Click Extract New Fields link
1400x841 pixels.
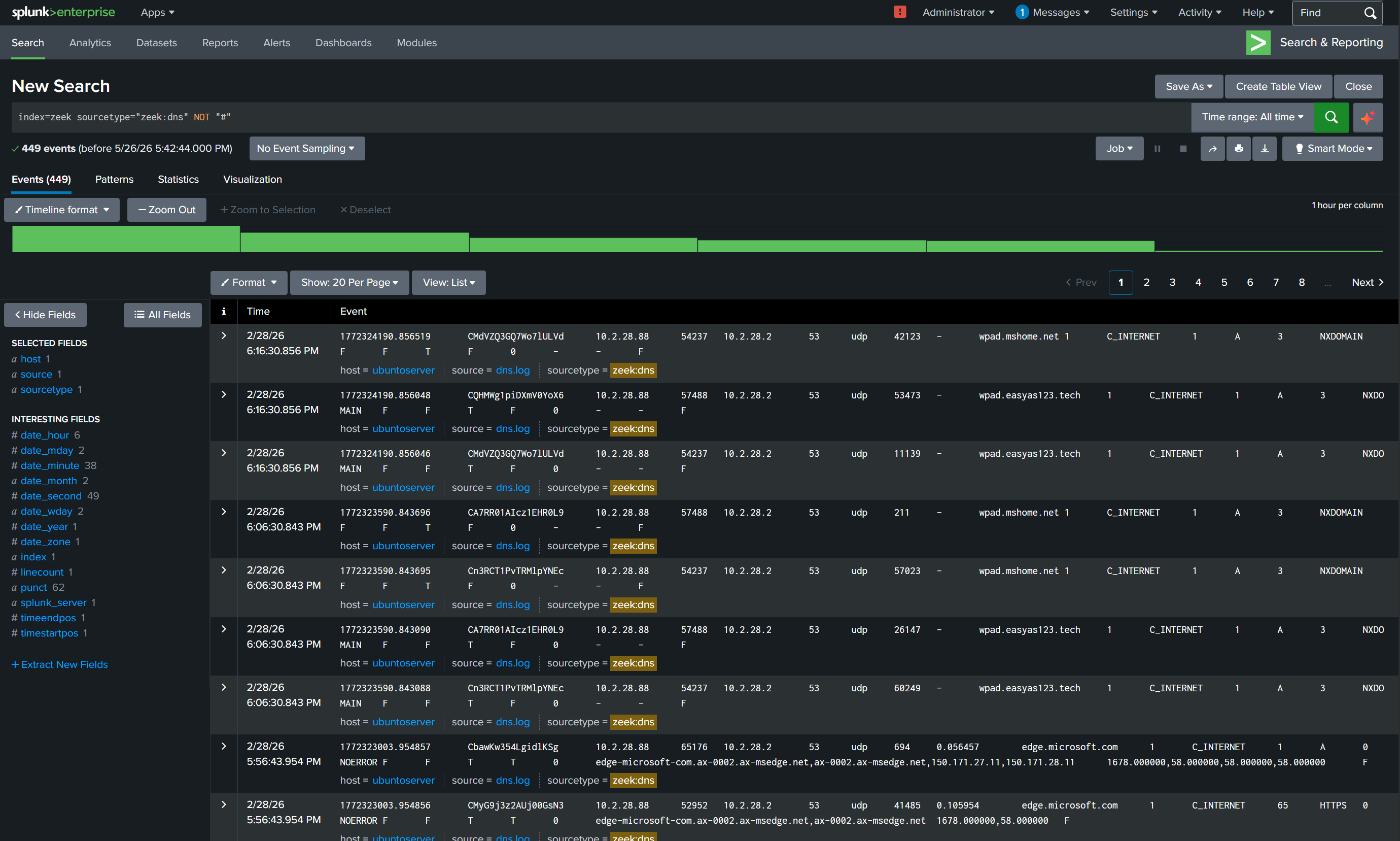point(59,664)
